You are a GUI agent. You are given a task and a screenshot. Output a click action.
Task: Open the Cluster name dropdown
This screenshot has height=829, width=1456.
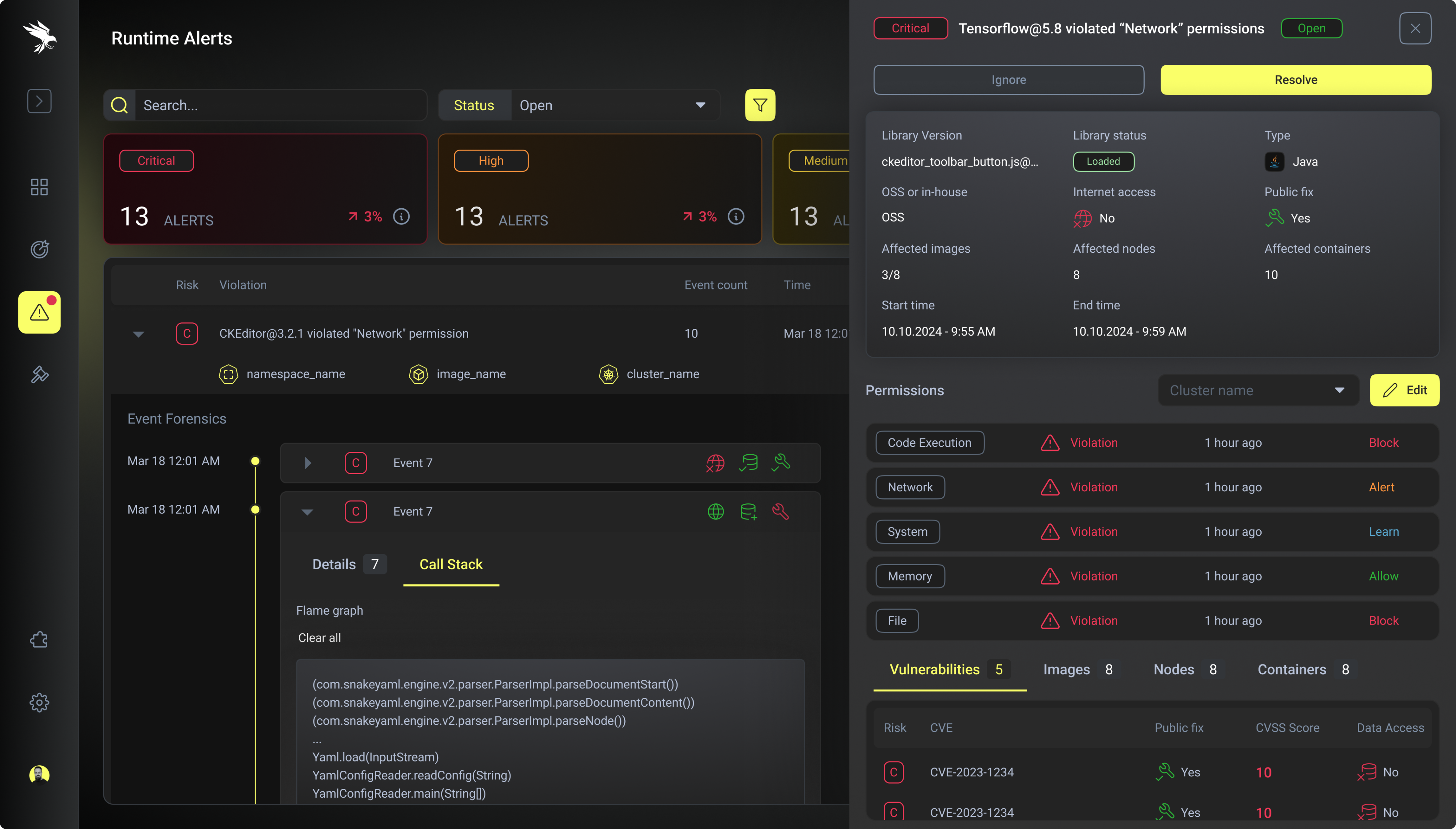(1258, 390)
